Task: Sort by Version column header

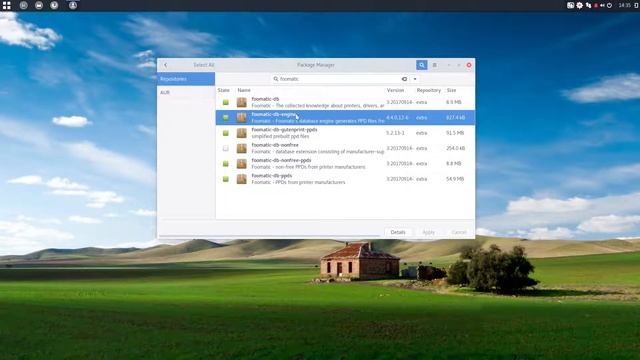Action: click(395, 90)
